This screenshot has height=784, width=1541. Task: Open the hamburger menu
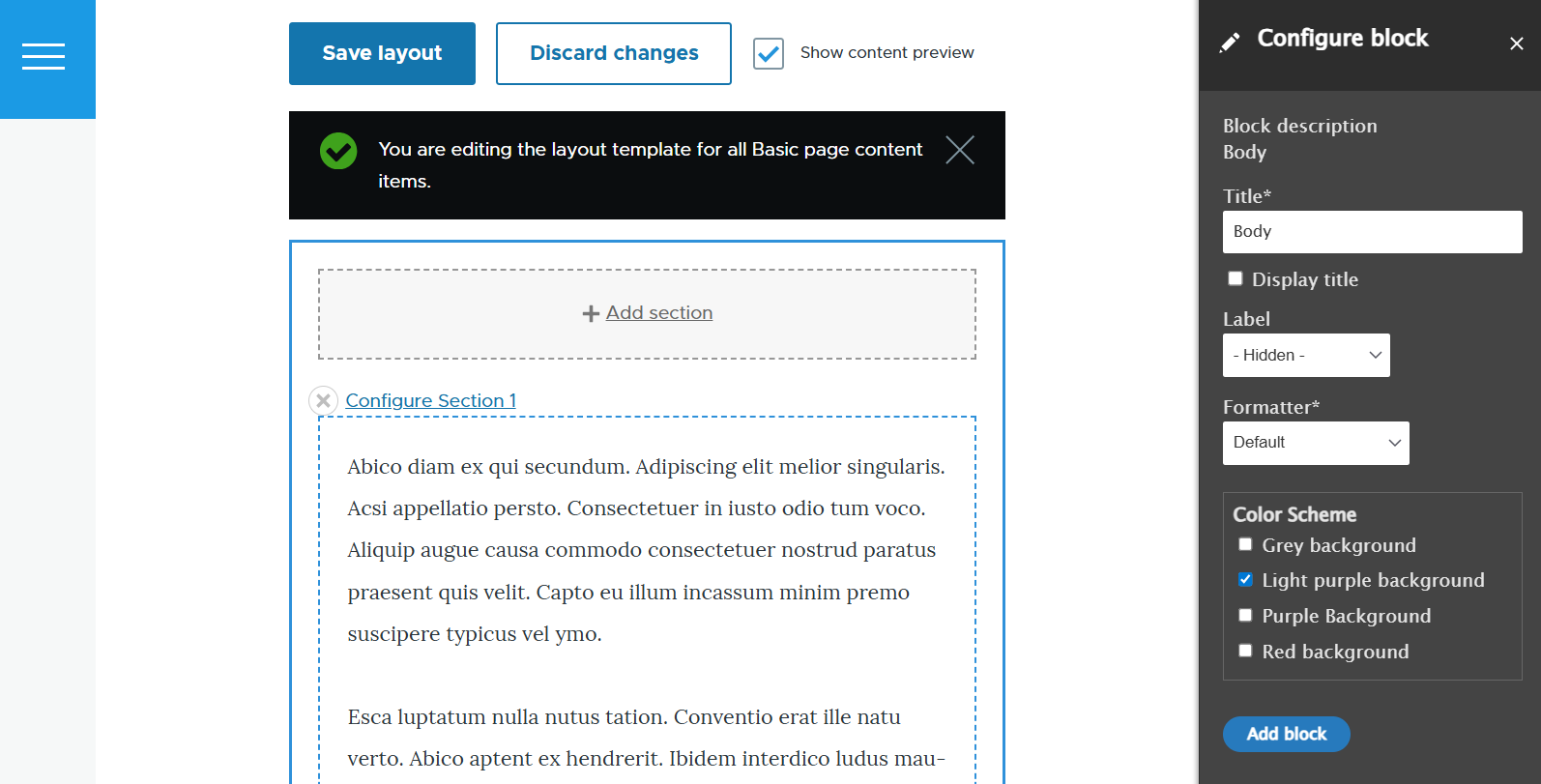coord(44,56)
